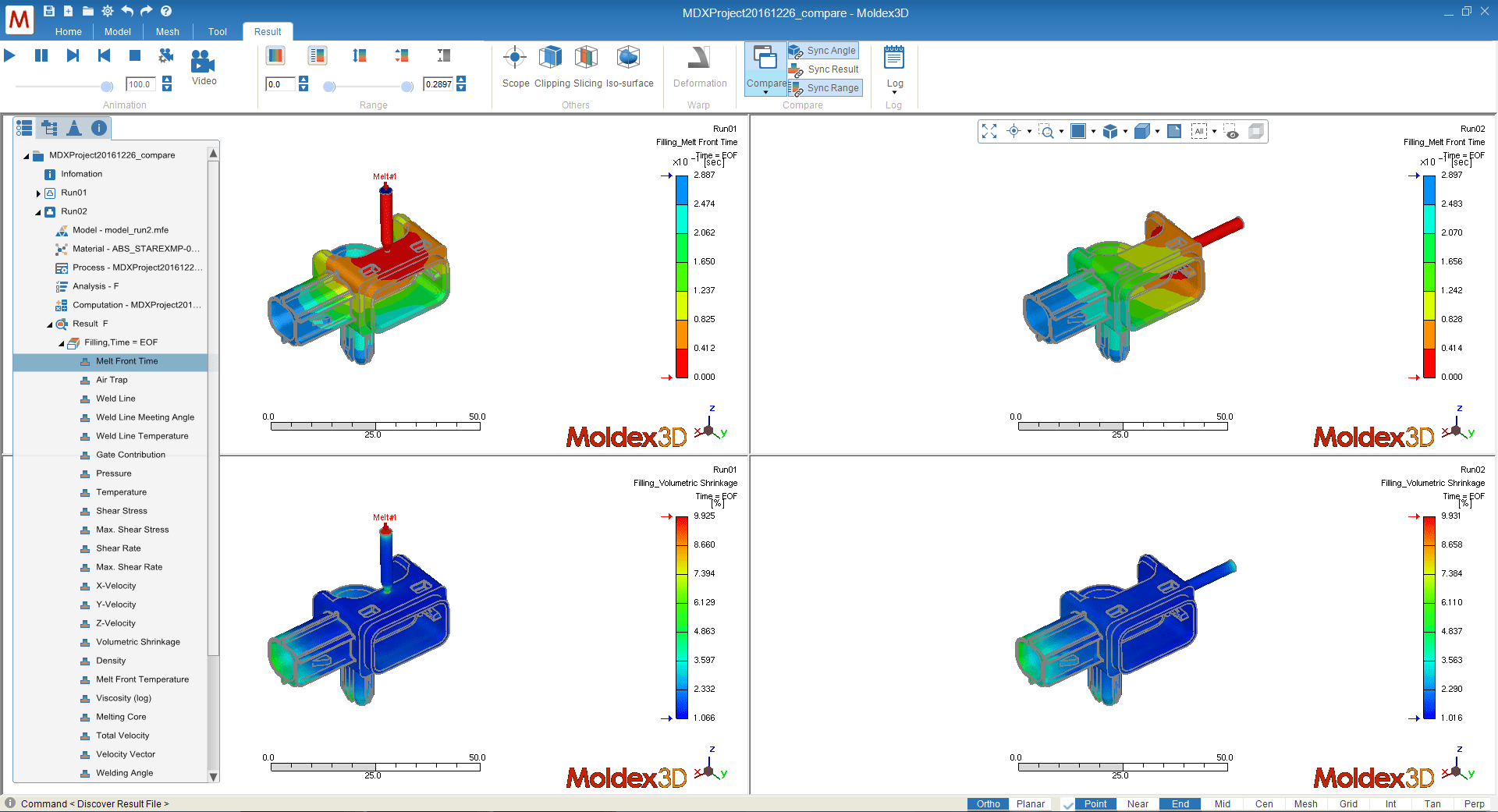Collapse the Filling,Time = EOF node
The height and width of the screenshot is (812, 1498).
(x=62, y=343)
